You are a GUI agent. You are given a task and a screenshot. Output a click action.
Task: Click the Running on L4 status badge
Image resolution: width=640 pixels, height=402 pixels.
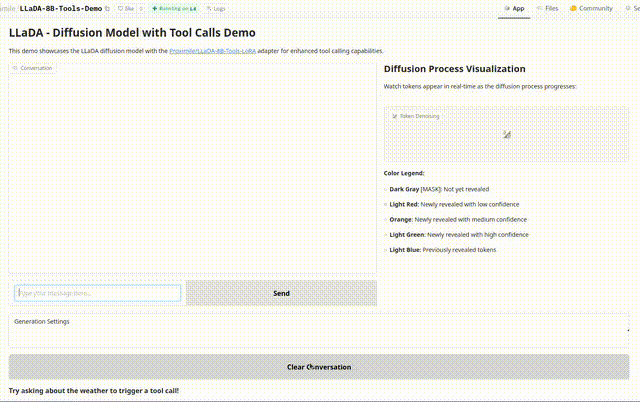174,8
